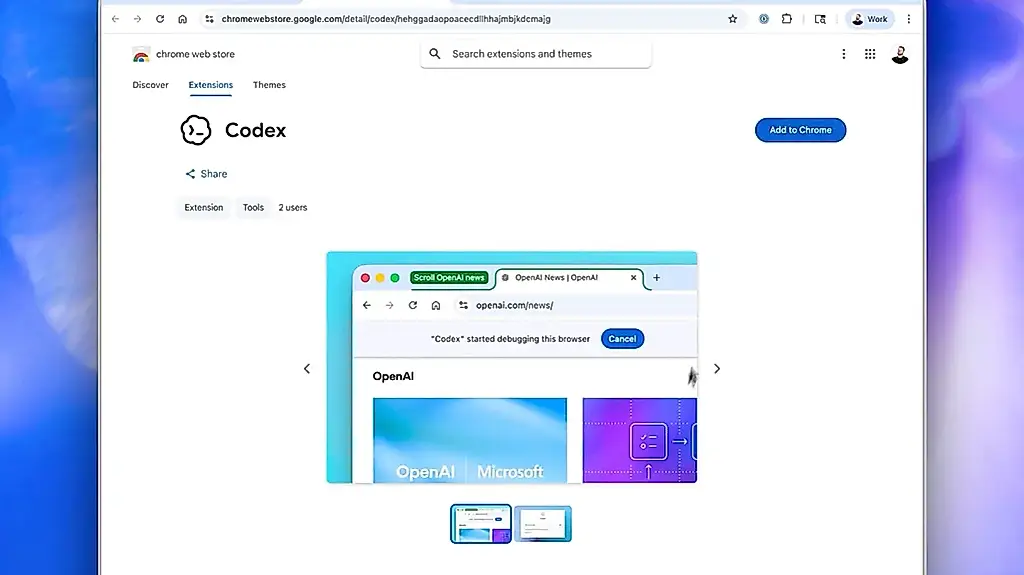Go forward in browser history
The width and height of the screenshot is (1024, 575).
coord(137,19)
